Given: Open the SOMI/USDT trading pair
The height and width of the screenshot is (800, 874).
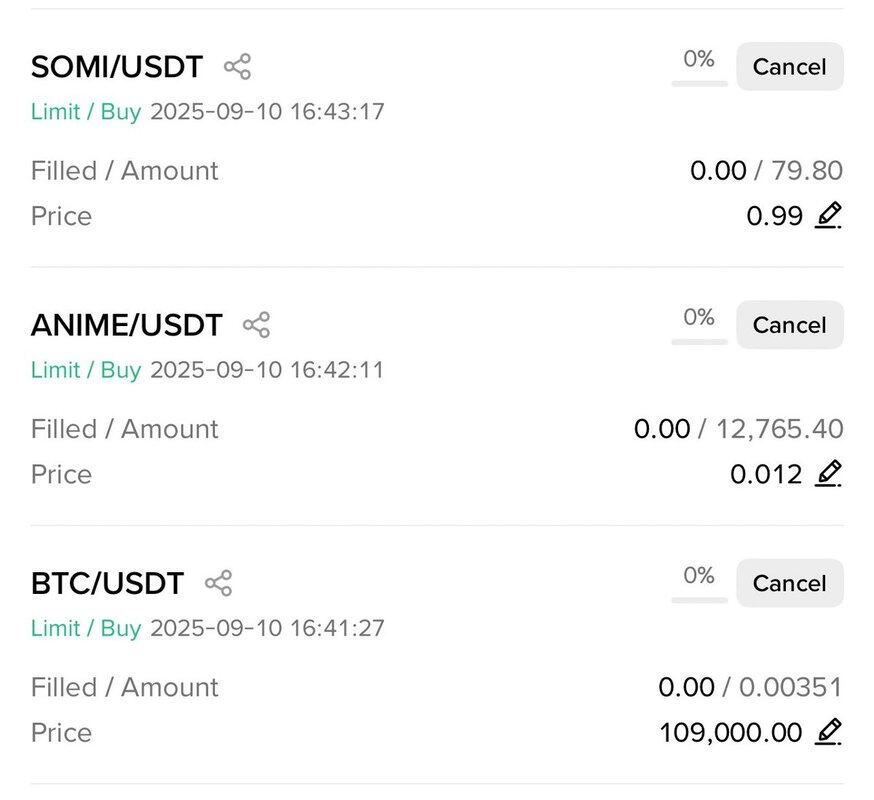Looking at the screenshot, I should click(117, 67).
